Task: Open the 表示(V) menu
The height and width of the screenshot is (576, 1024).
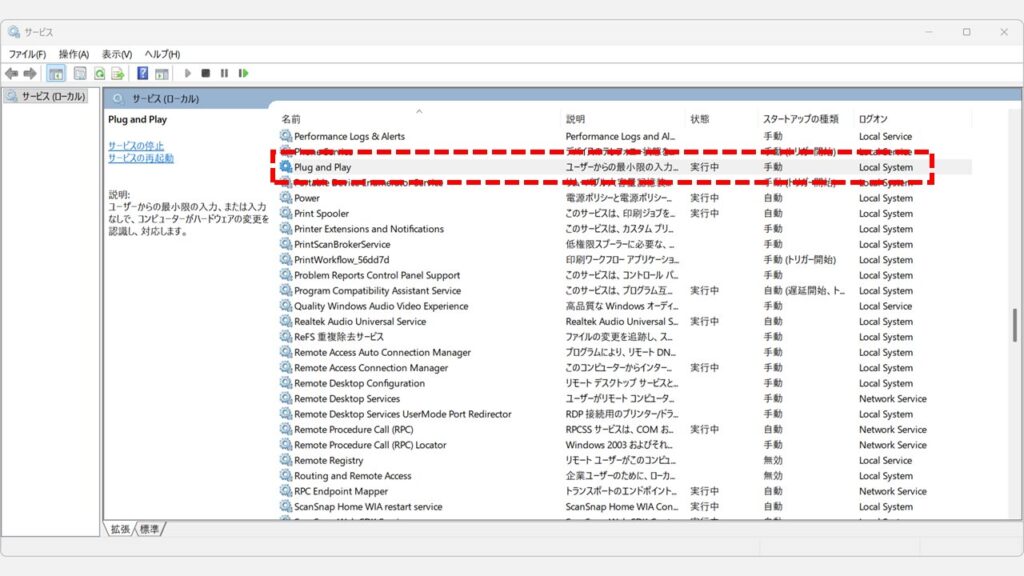Action: coord(116,54)
